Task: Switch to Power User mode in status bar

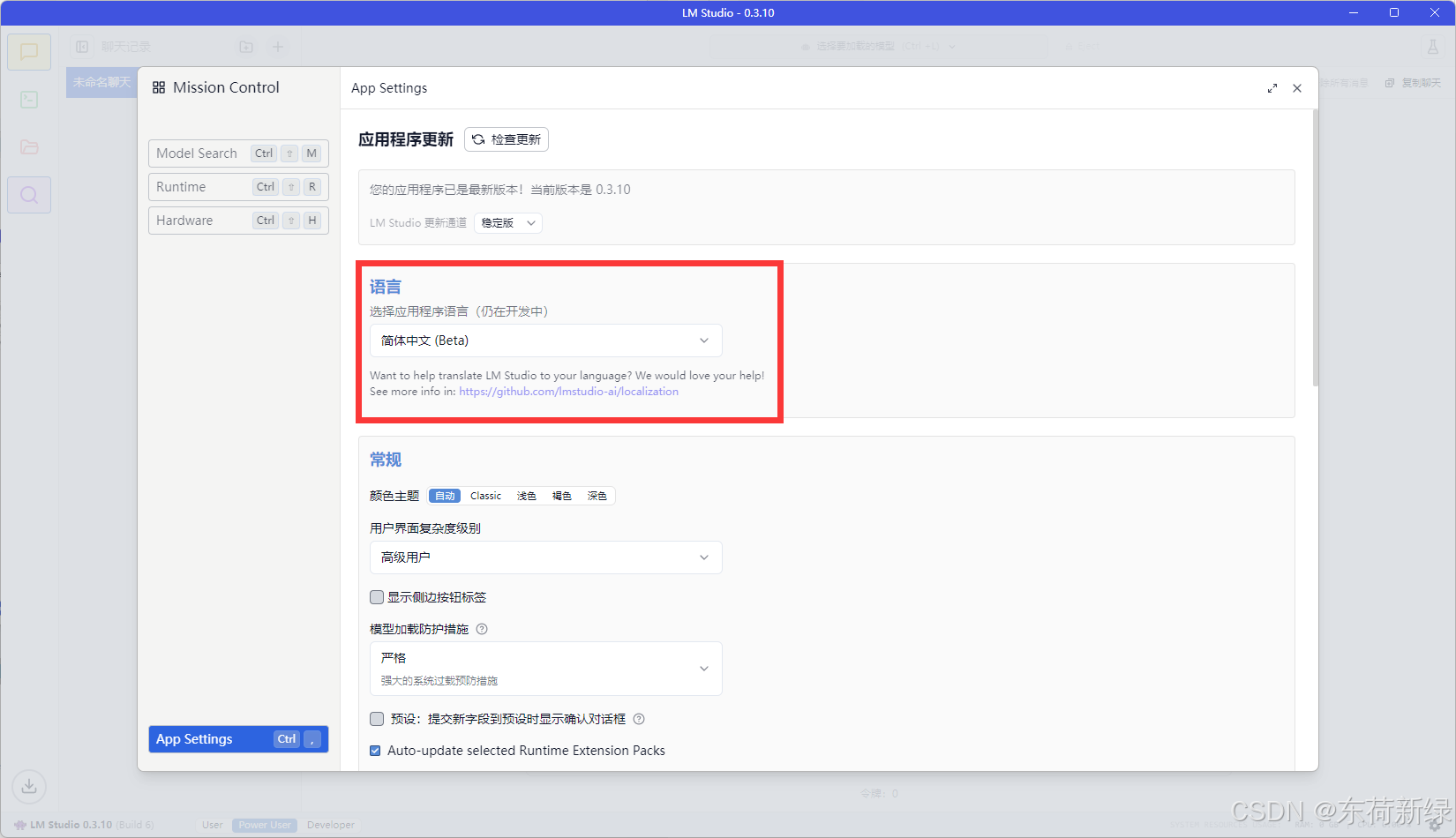Action: 265,825
